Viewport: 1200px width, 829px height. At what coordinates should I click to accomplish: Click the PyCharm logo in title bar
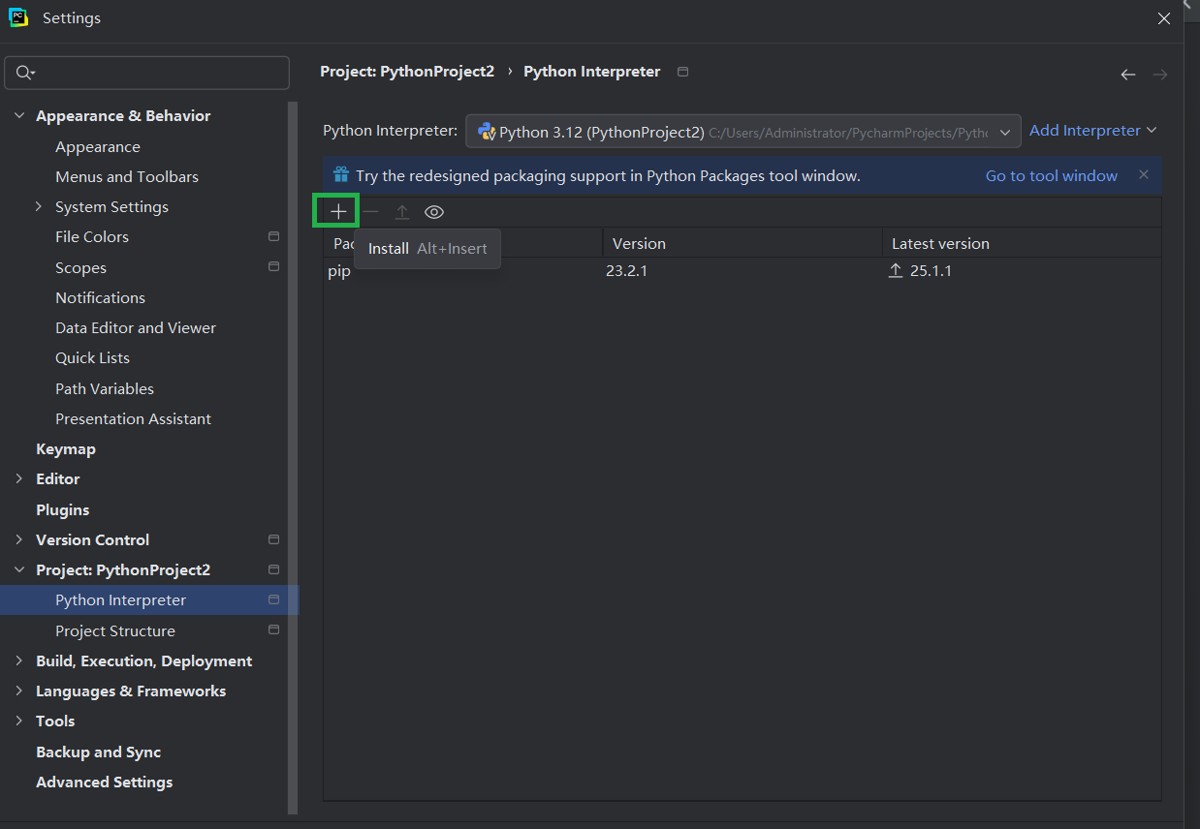[18, 18]
